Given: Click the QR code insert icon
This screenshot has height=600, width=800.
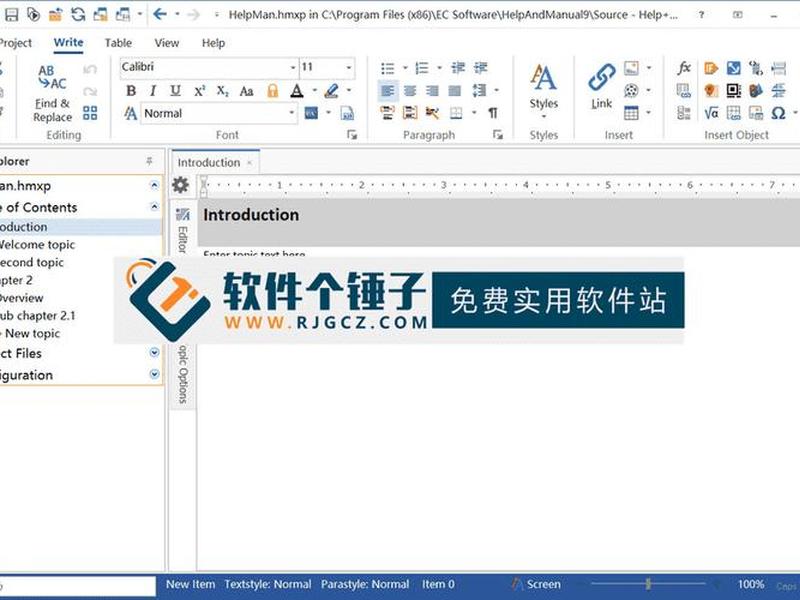Looking at the screenshot, I should [x=734, y=90].
